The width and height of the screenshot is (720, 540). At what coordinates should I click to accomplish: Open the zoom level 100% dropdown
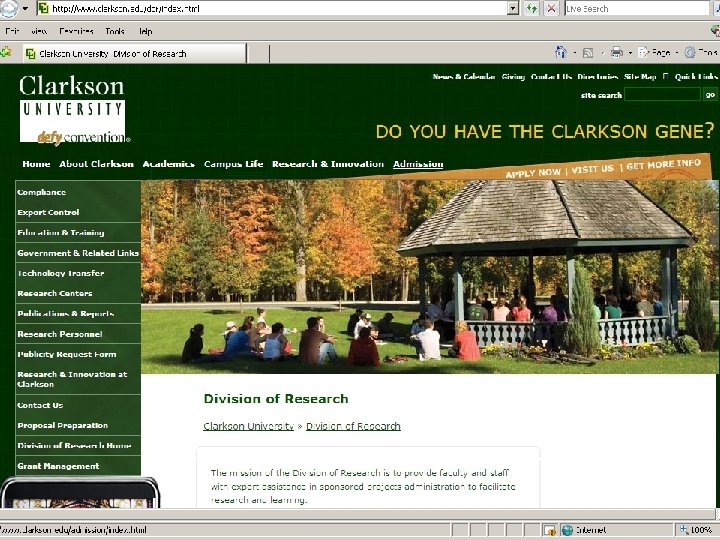click(x=698, y=530)
